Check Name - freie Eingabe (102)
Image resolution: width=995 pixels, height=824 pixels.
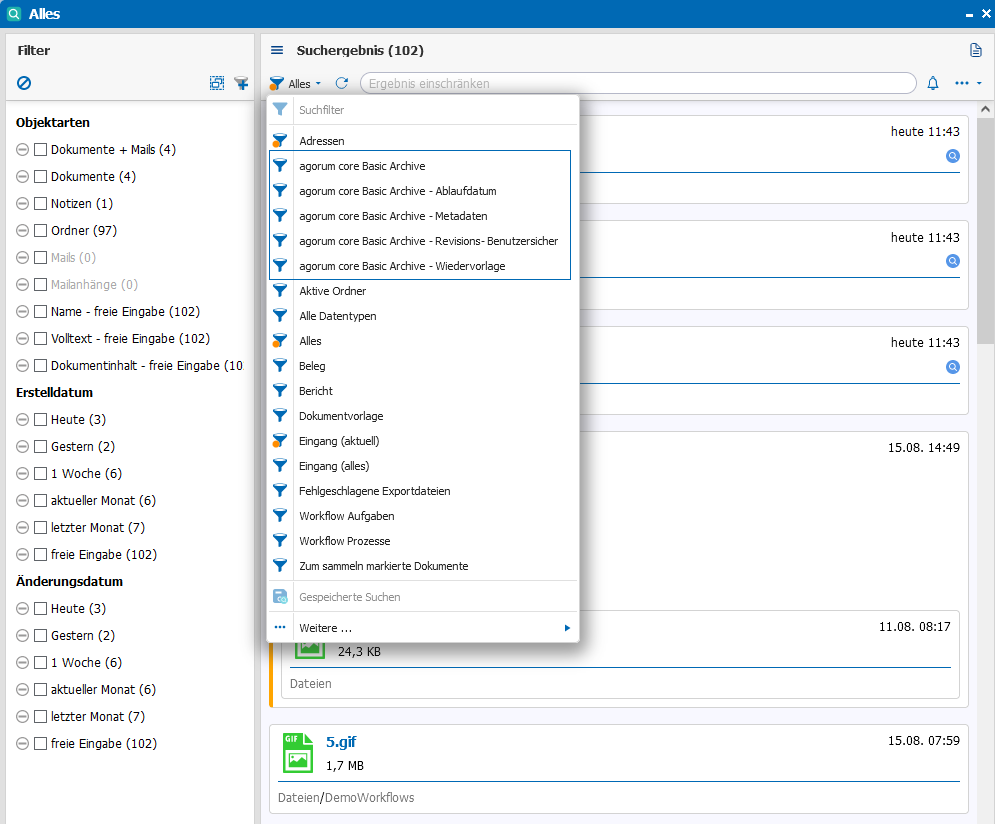pyautogui.click(x=40, y=311)
